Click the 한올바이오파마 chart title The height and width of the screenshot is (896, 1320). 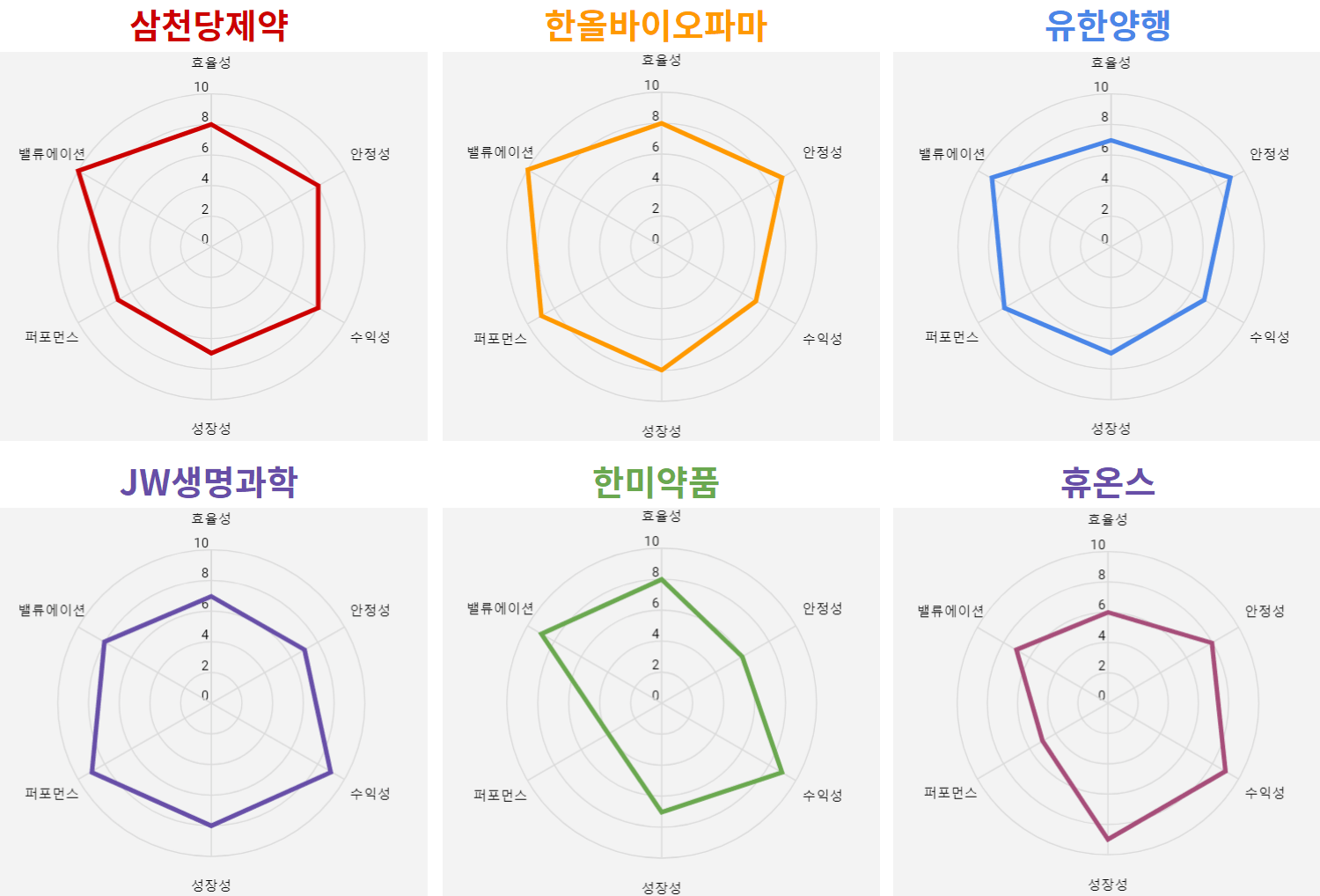tap(656, 25)
